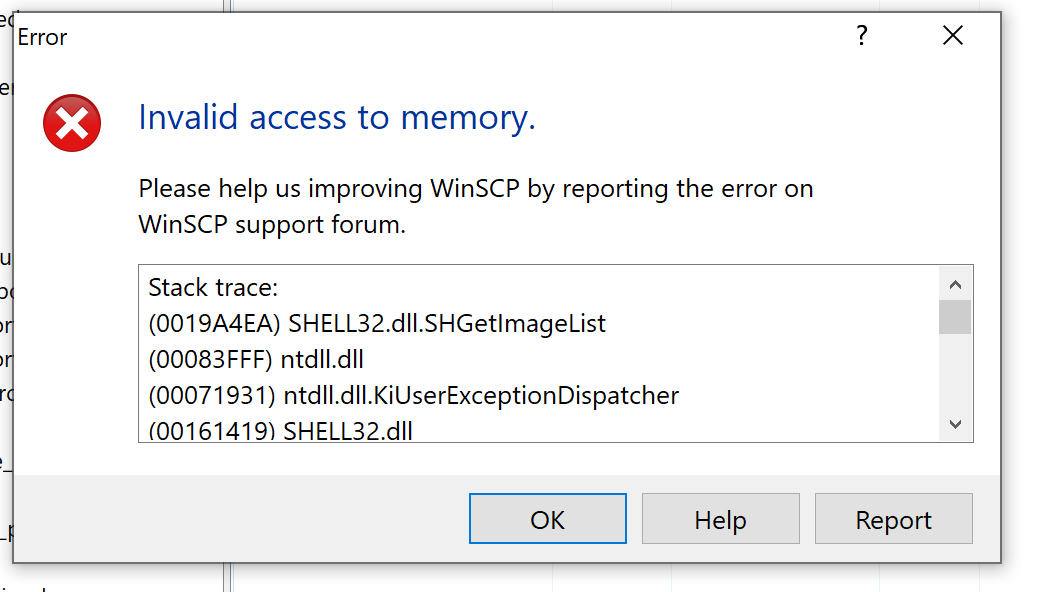Click the "WinSCP support forum." text line

[272, 224]
